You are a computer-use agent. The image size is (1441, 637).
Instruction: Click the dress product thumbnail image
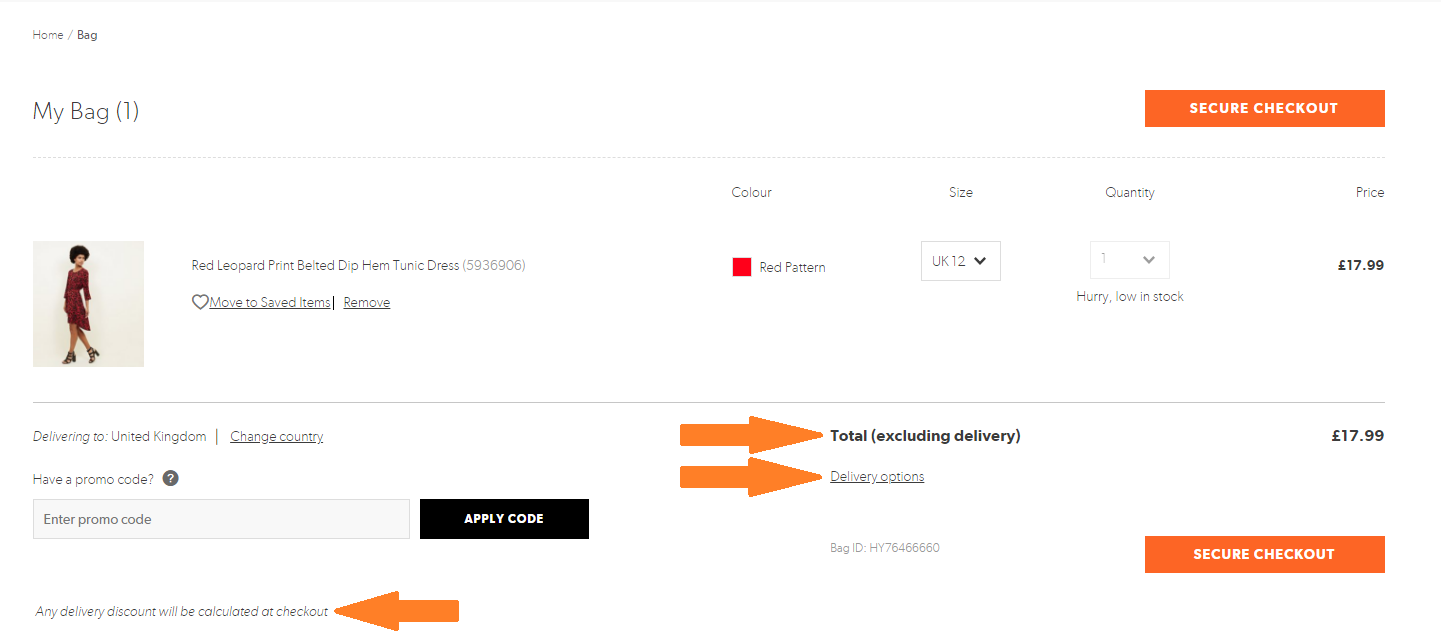point(88,304)
